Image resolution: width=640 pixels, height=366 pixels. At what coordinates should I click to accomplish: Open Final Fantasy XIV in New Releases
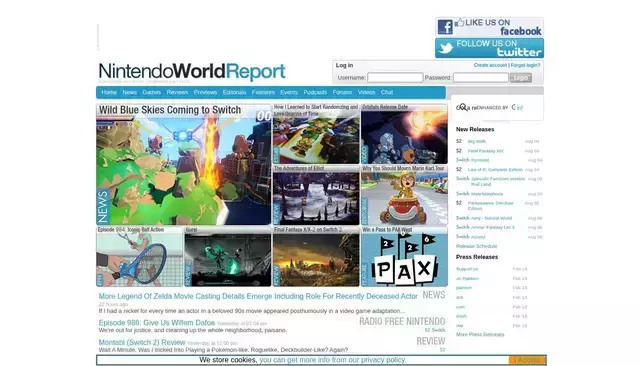[x=486, y=151]
